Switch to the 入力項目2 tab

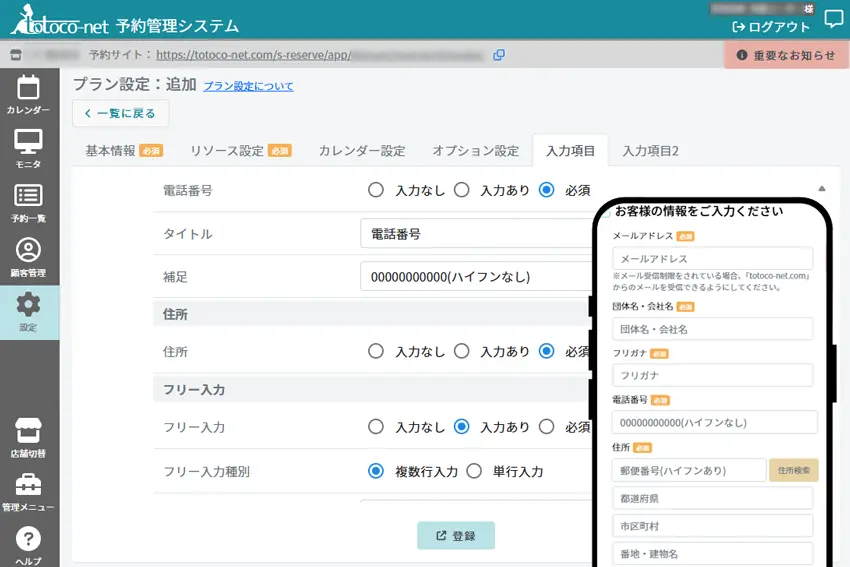point(650,151)
